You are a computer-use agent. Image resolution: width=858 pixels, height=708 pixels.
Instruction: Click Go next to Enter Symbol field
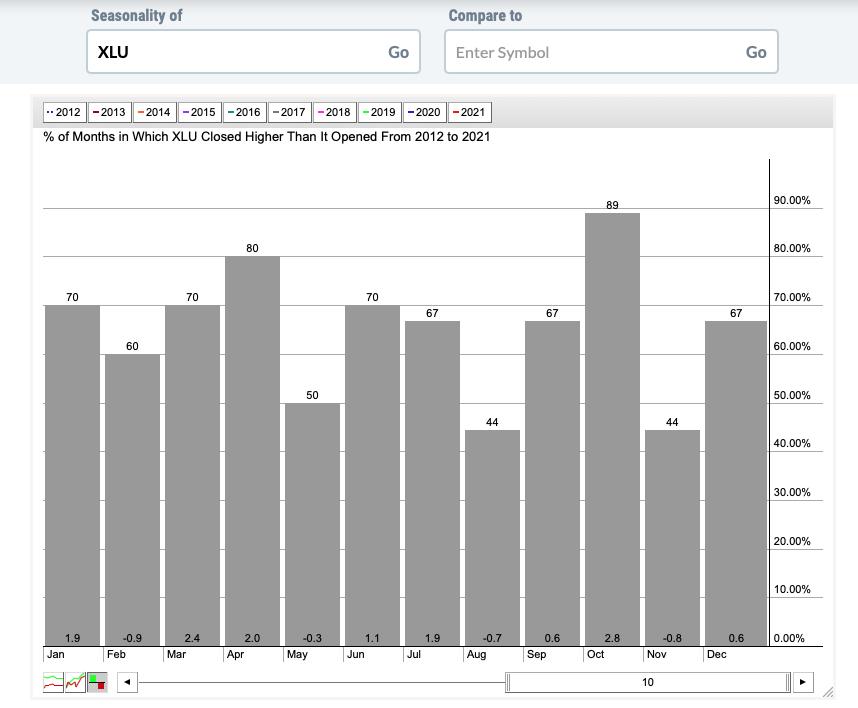pyautogui.click(x=756, y=52)
